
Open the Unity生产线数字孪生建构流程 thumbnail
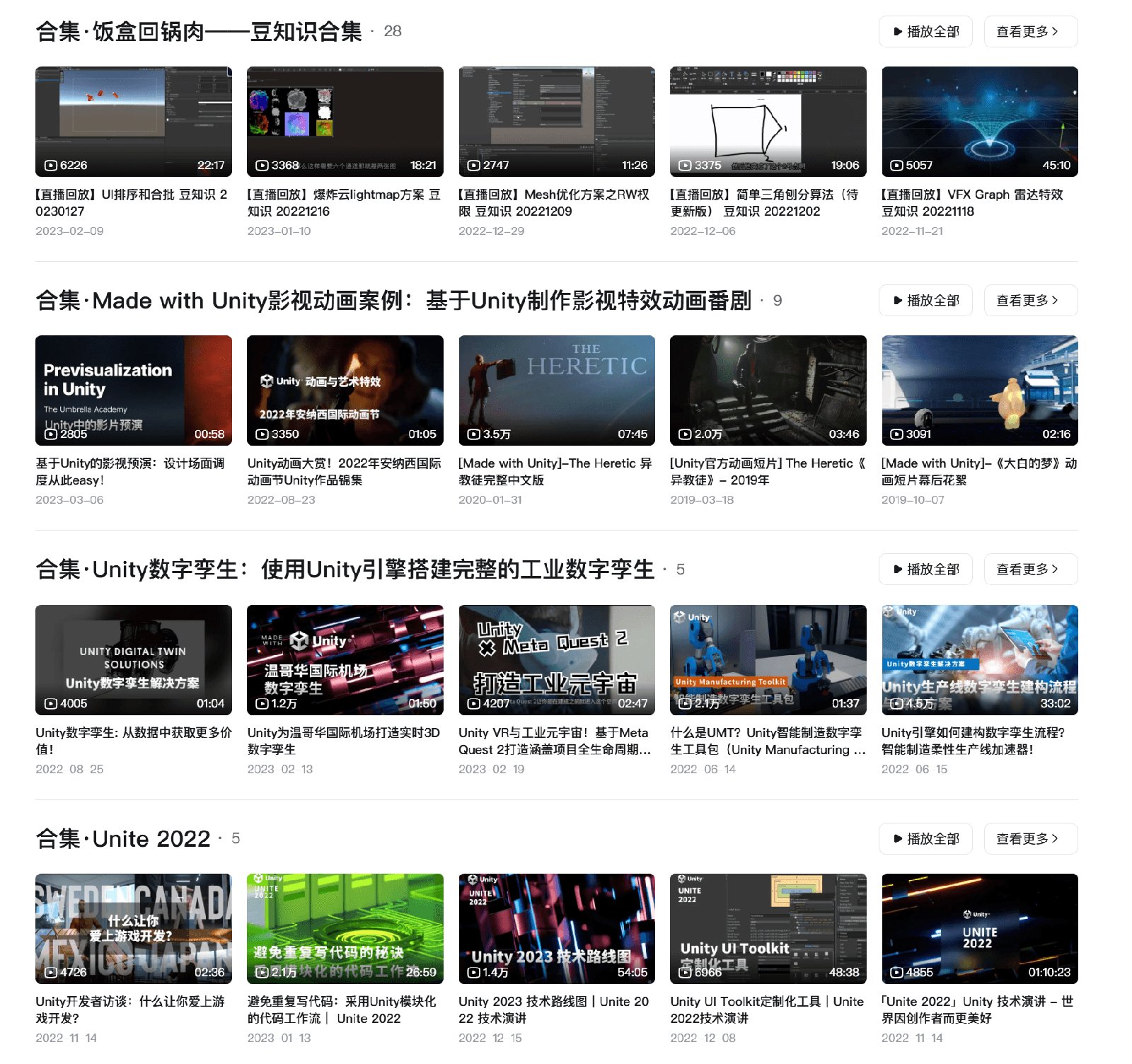coord(980,660)
